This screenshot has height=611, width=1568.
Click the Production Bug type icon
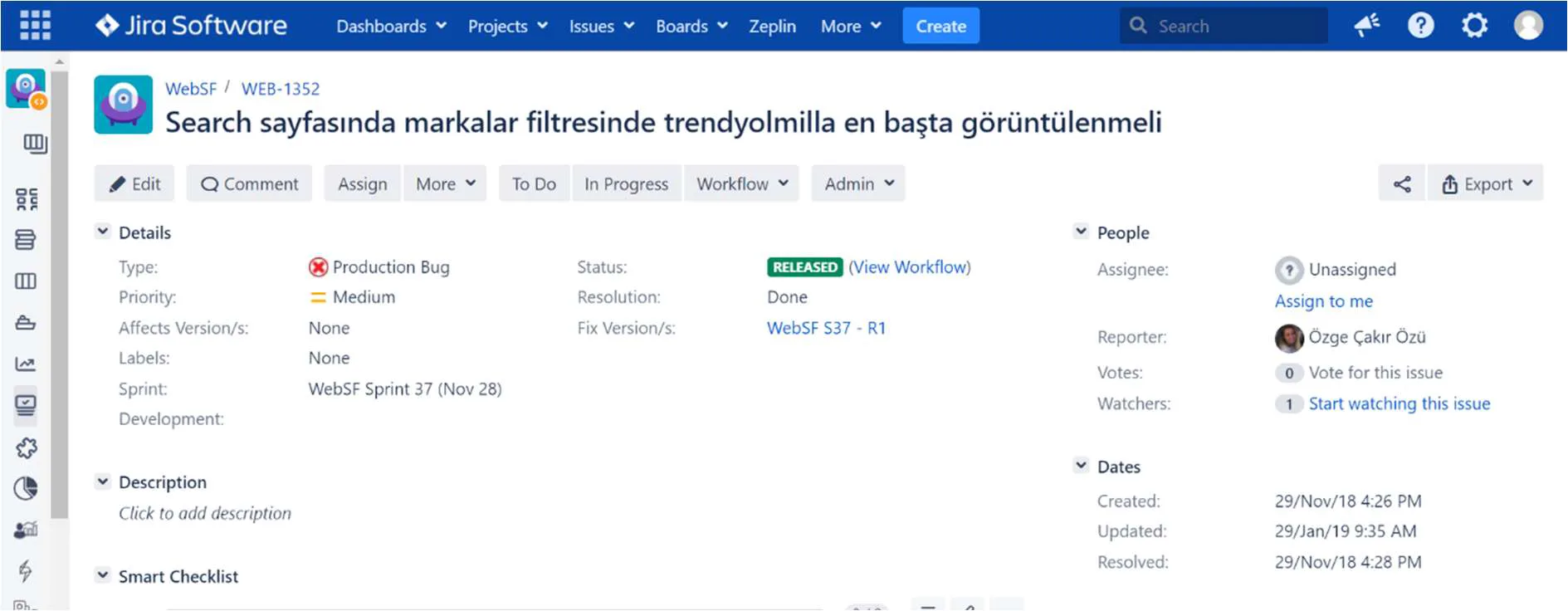[x=318, y=267]
